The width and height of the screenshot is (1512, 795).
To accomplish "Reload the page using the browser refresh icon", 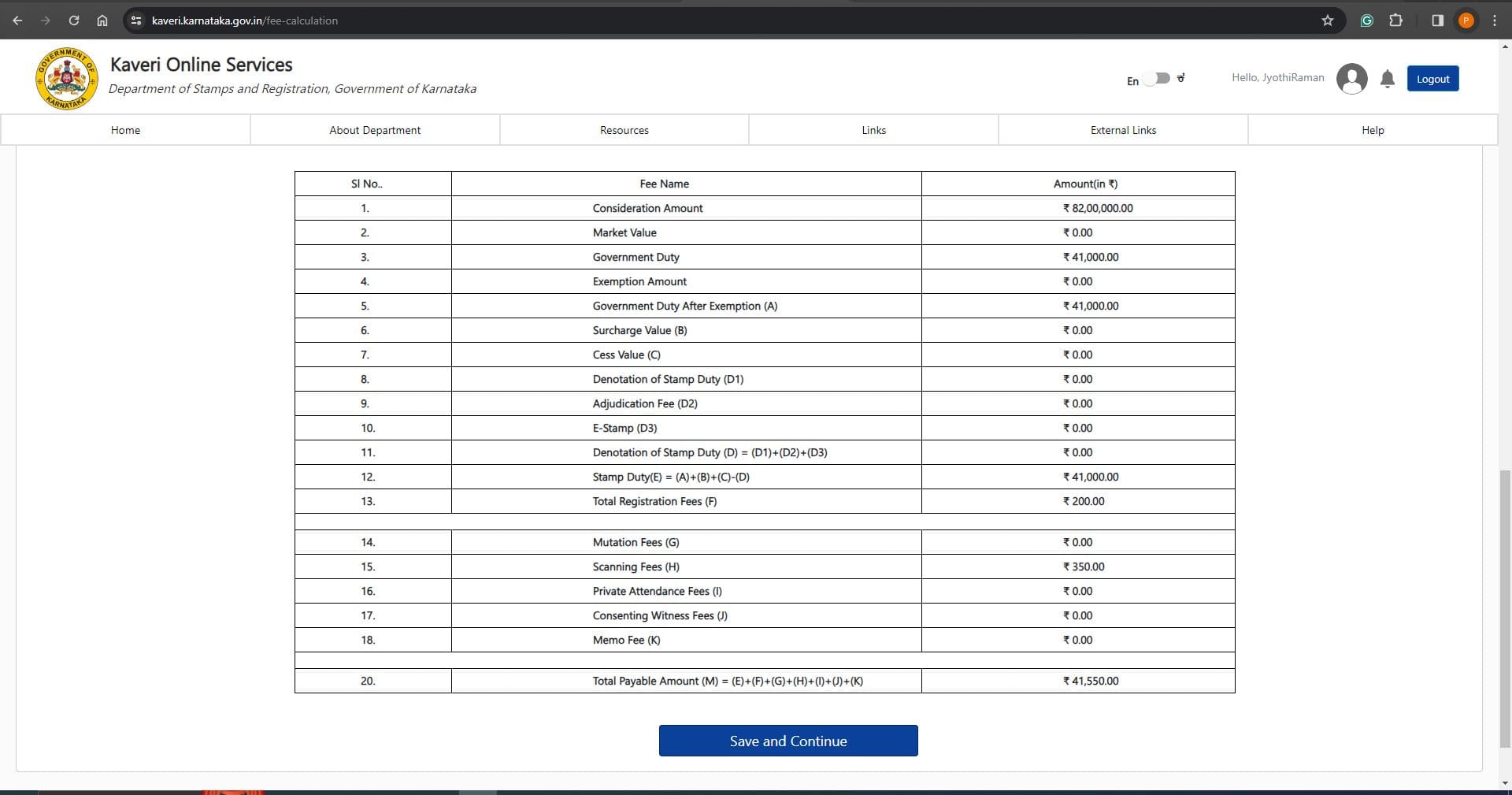I will click(x=74, y=20).
